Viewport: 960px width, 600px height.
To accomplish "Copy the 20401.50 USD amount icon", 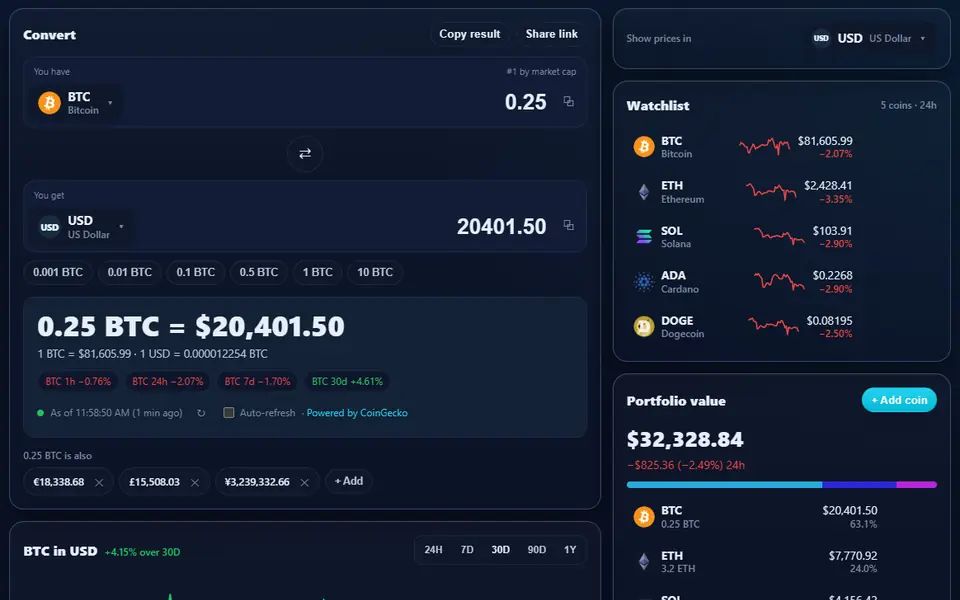I will point(569,226).
